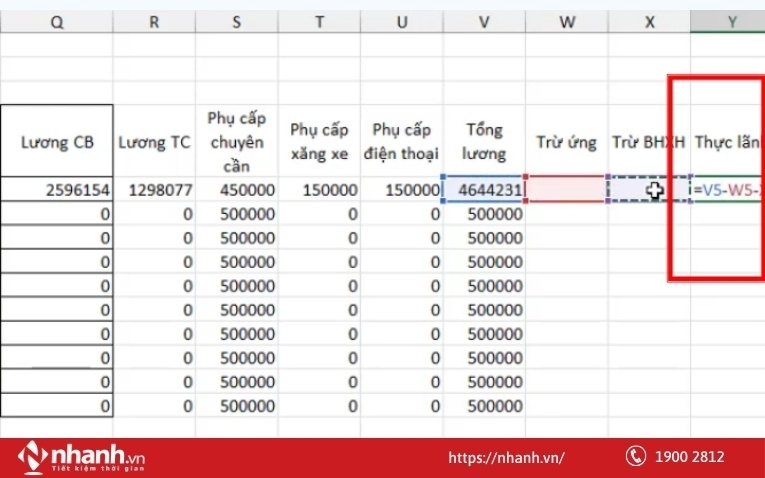Select the Tổng lương cell showing 4644231
Image resolution: width=765 pixels, height=478 pixels.
pyautogui.click(x=485, y=189)
